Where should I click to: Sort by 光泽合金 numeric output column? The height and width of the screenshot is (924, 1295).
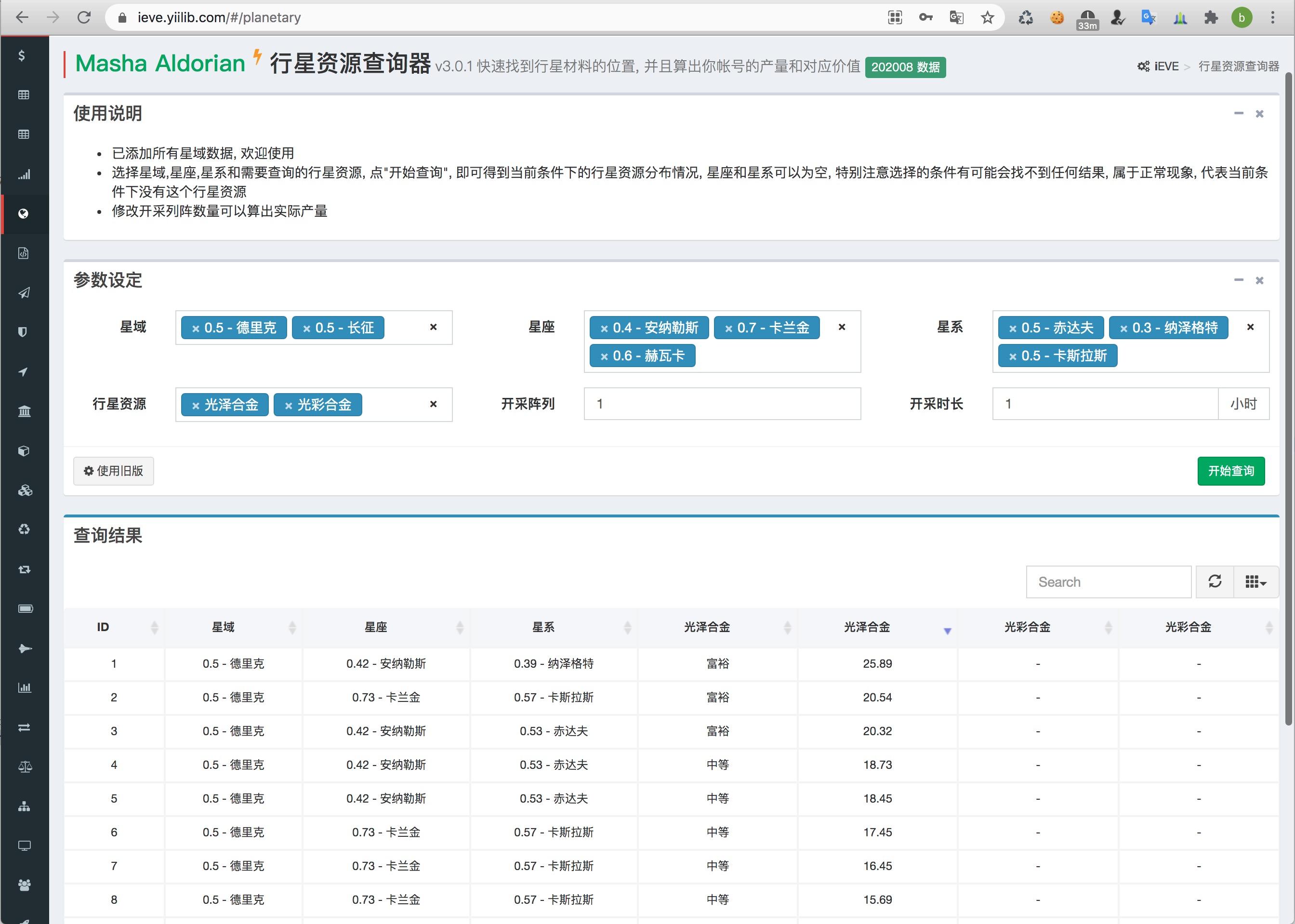click(877, 628)
